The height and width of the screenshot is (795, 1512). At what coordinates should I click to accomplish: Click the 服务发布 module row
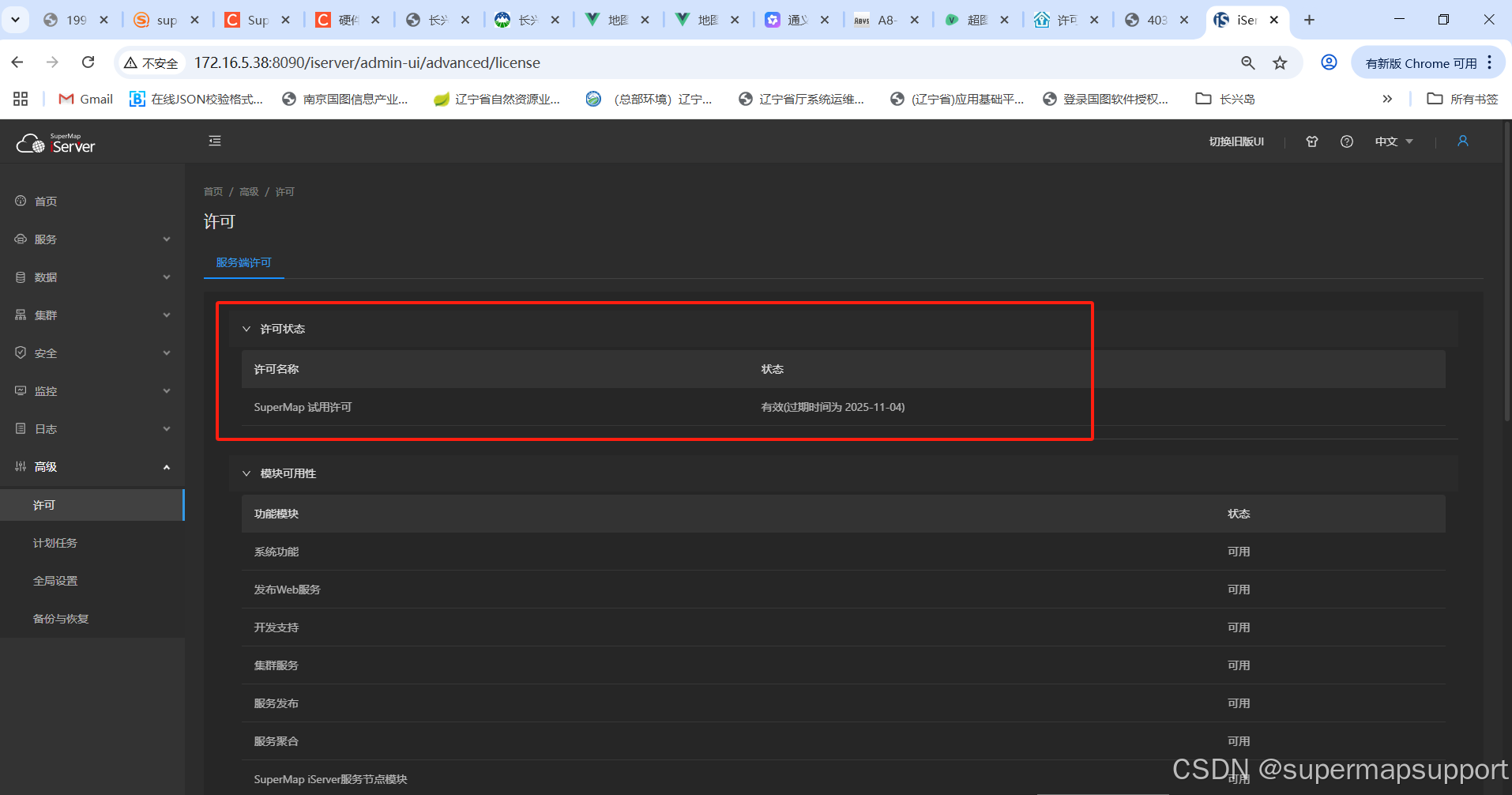(x=844, y=703)
